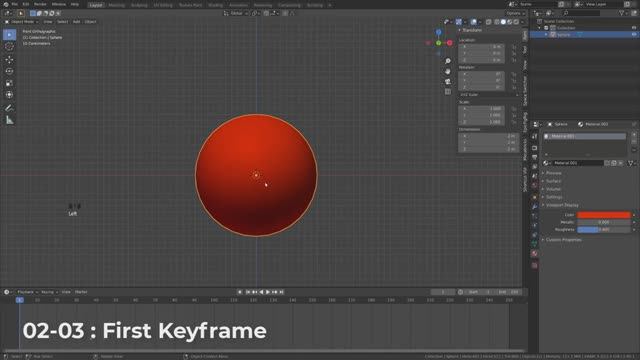
Task: Open the Render menu
Action: point(40,4)
